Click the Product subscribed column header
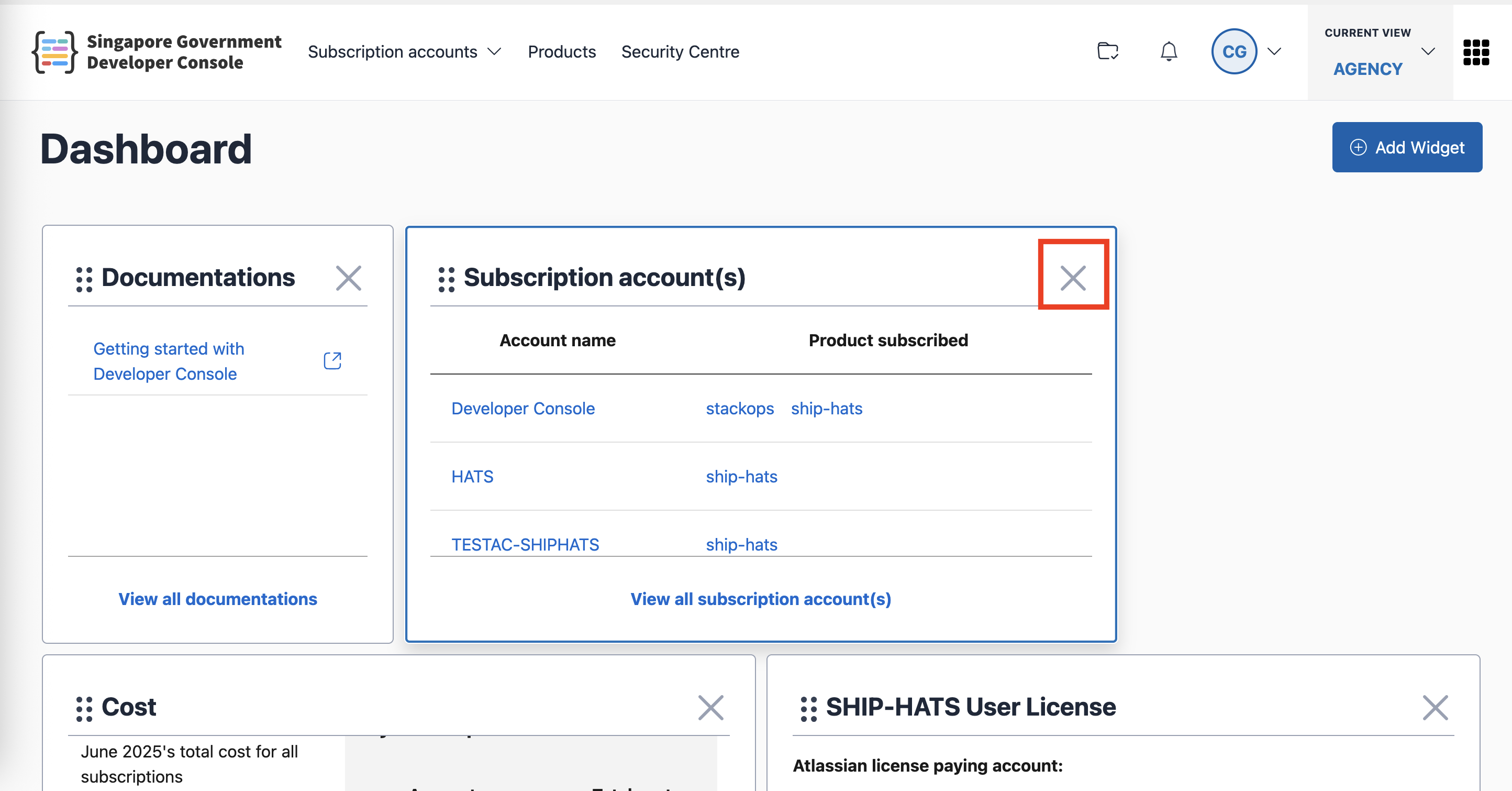 tap(888, 340)
